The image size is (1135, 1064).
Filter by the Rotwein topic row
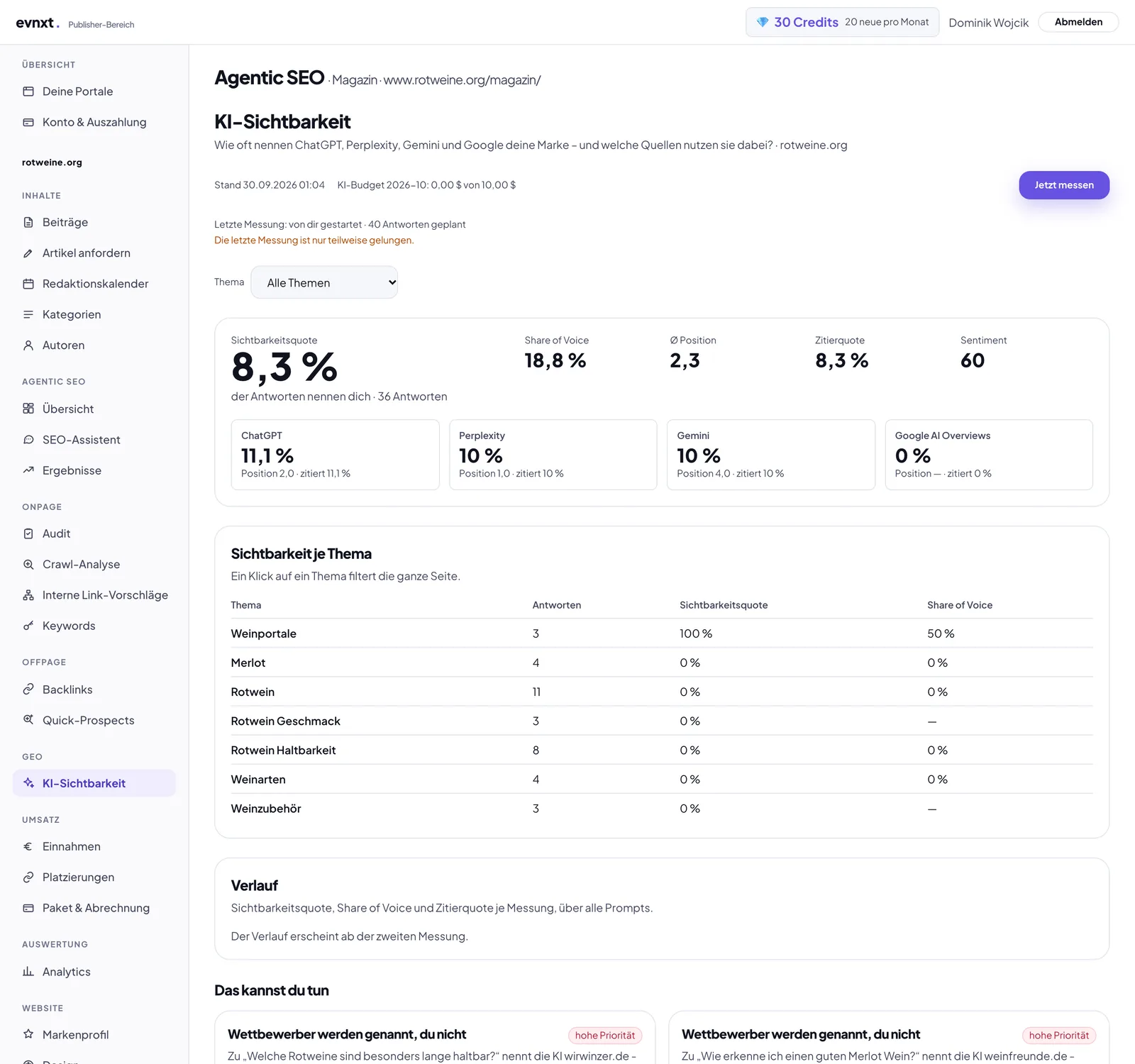click(x=661, y=692)
